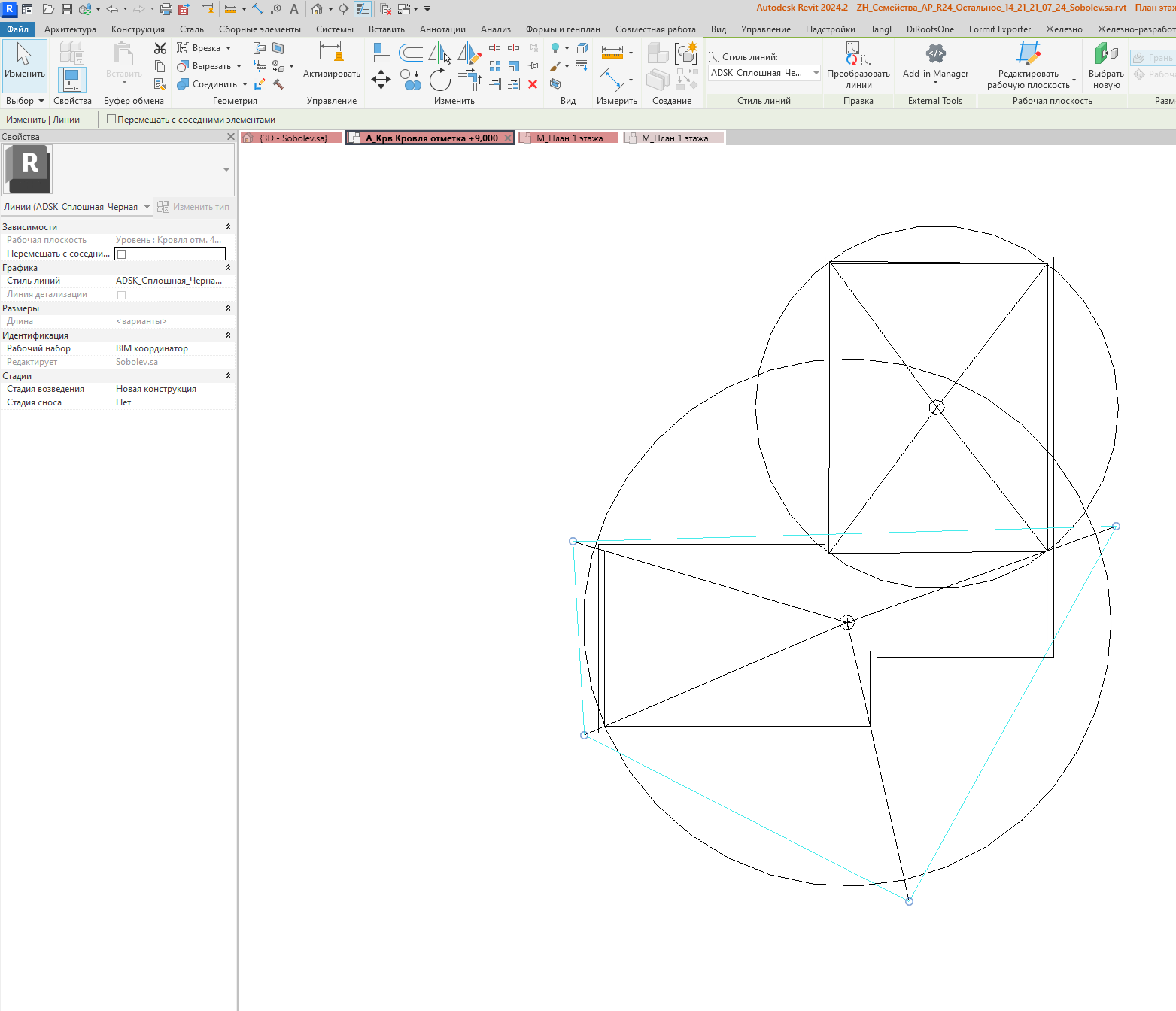Click the Save diskette icon
The image size is (1176, 1011).
click(x=67, y=9)
